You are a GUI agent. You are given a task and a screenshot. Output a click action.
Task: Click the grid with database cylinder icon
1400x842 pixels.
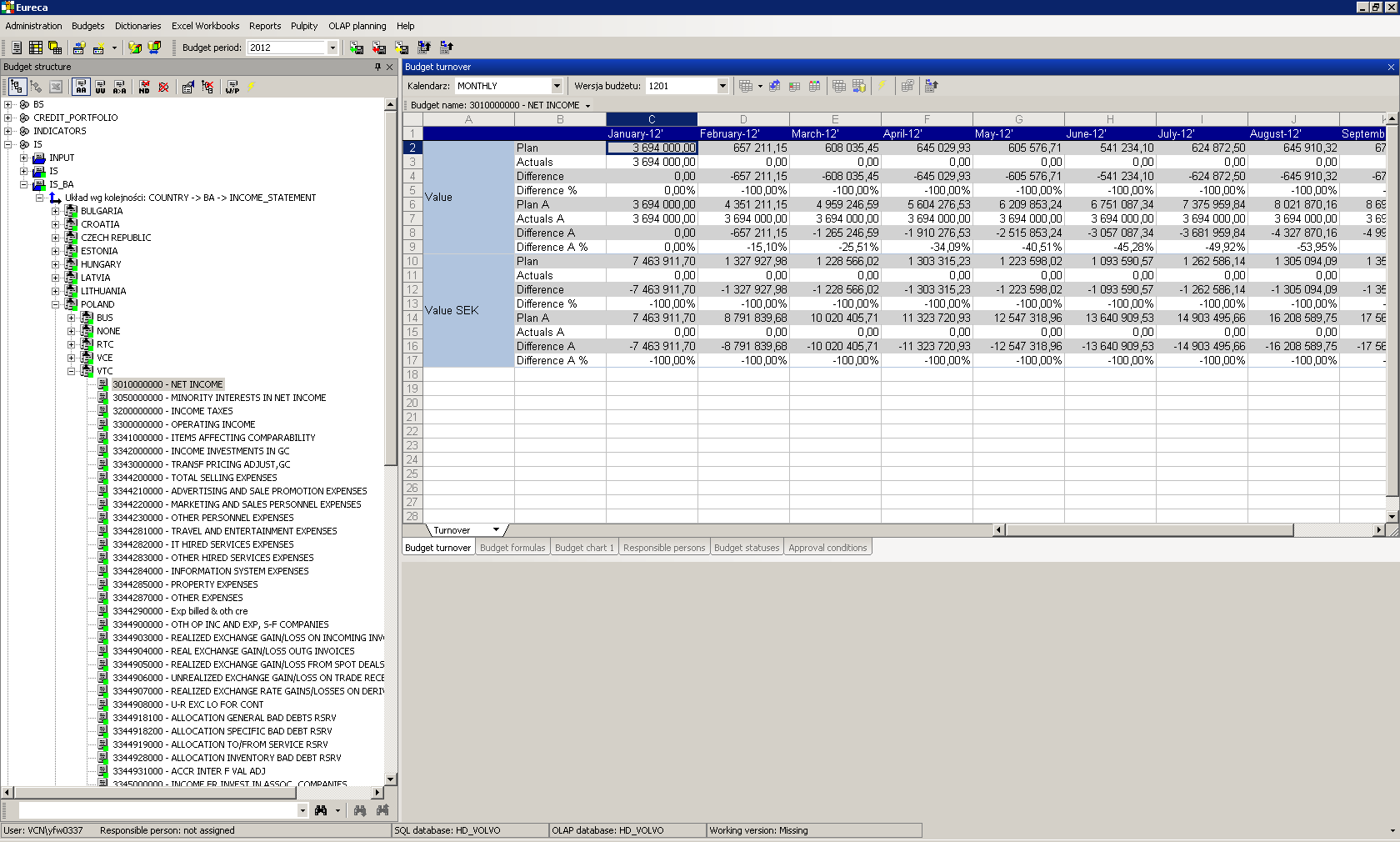click(859, 86)
